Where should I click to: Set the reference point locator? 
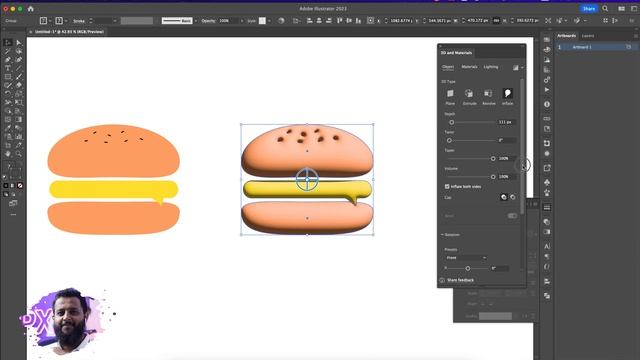(370, 20)
